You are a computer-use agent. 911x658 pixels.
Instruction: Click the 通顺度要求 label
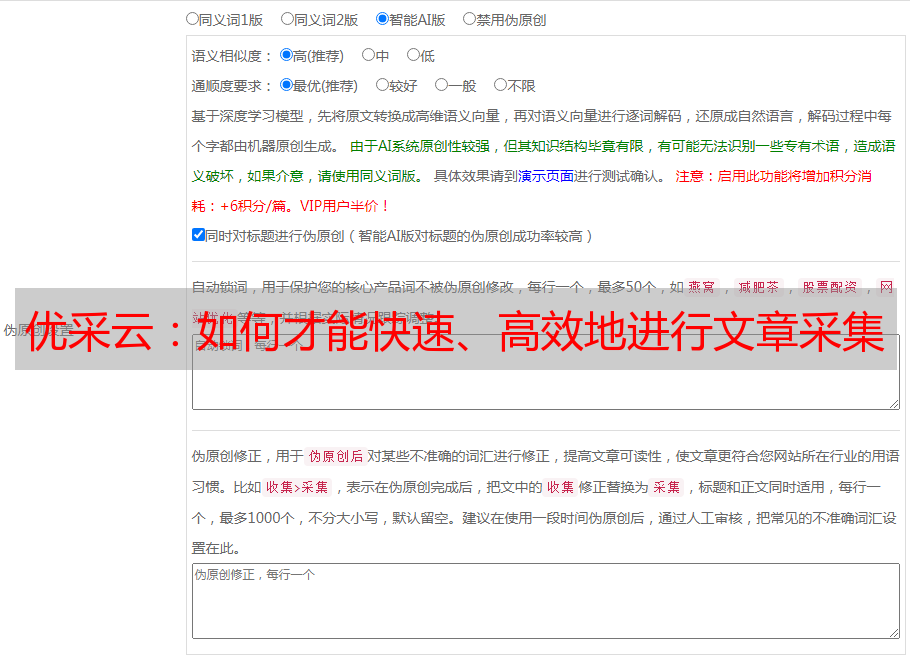231,87
